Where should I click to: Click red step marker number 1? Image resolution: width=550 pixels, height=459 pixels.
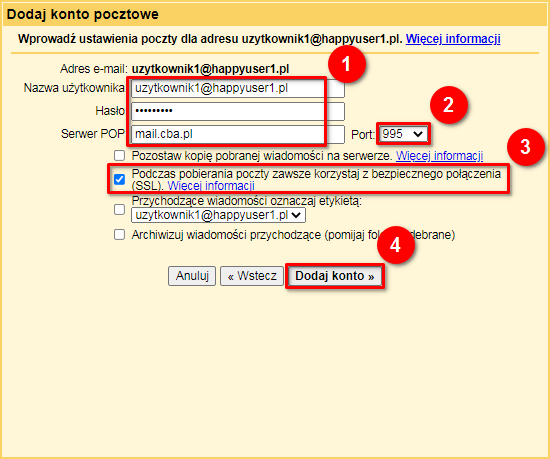(347, 64)
